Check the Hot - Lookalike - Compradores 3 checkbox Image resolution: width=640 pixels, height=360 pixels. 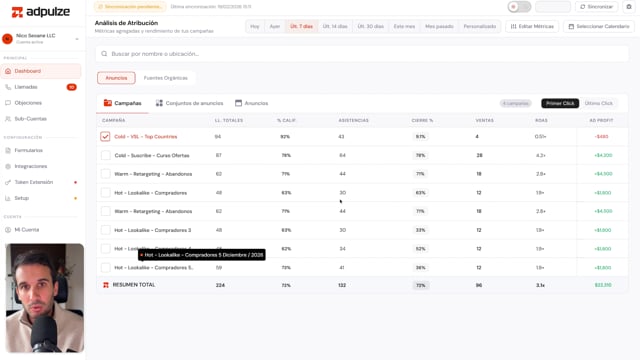tap(105, 230)
